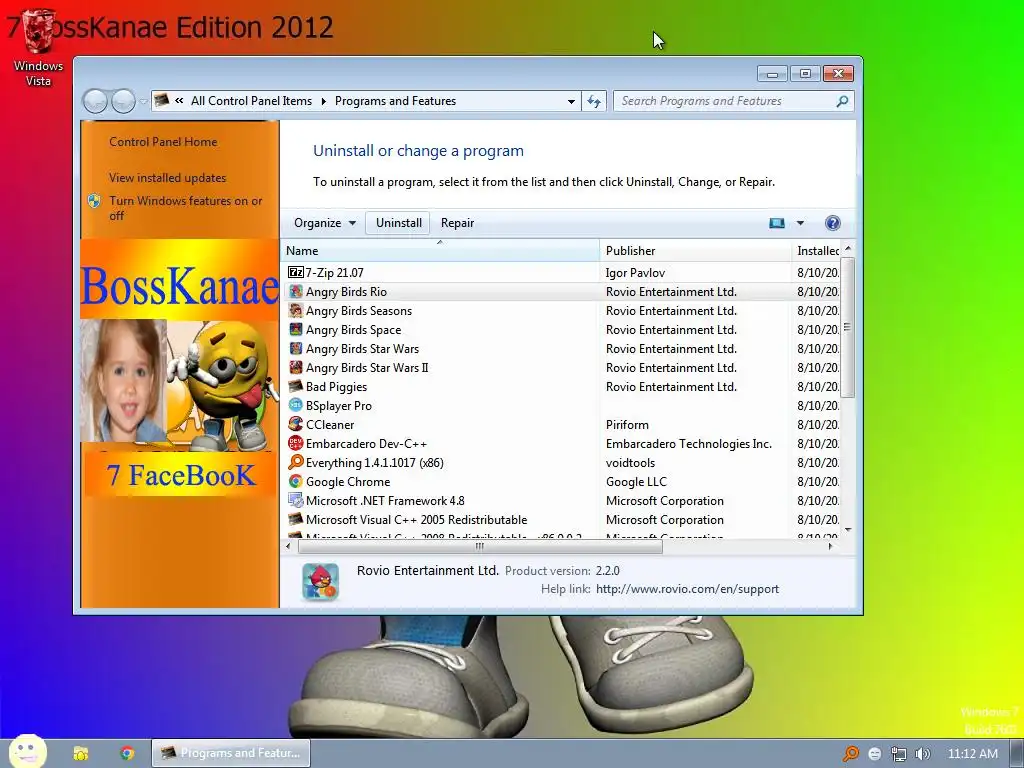
Task: Open the Windows Vista recycle bin desktop icon
Action: 38,47
